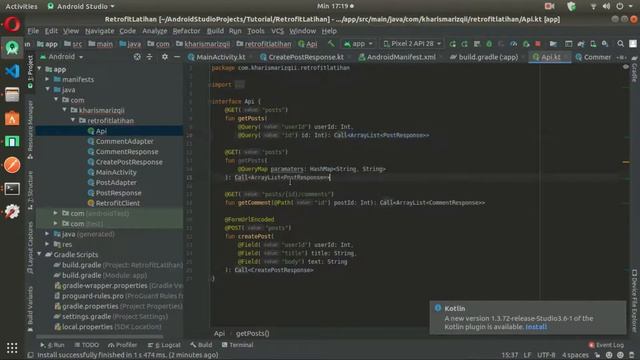
Task: Open Terminal app in Ubuntu dock
Action: [12, 189]
